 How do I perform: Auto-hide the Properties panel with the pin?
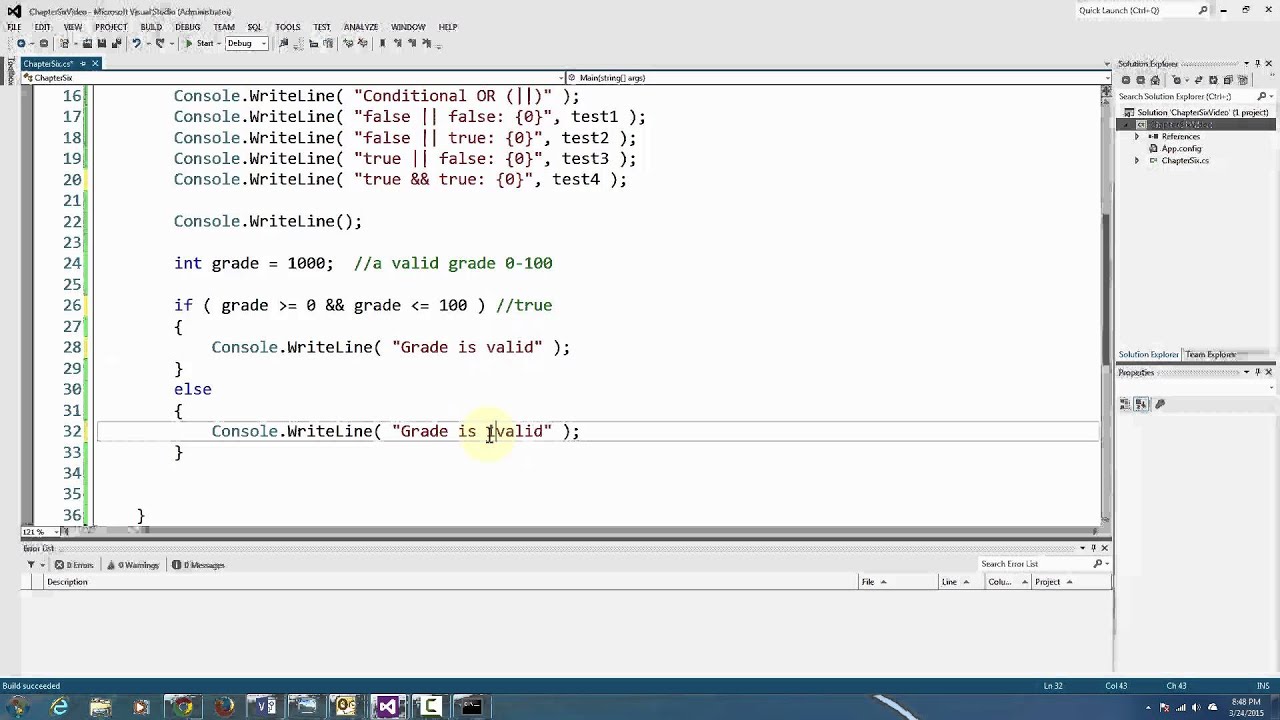(1257, 372)
